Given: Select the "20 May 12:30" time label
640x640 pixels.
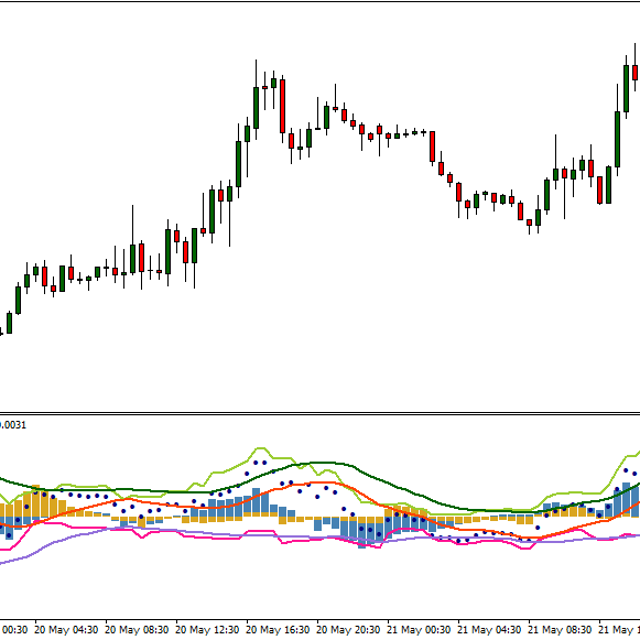Looking at the screenshot, I should tap(208, 631).
